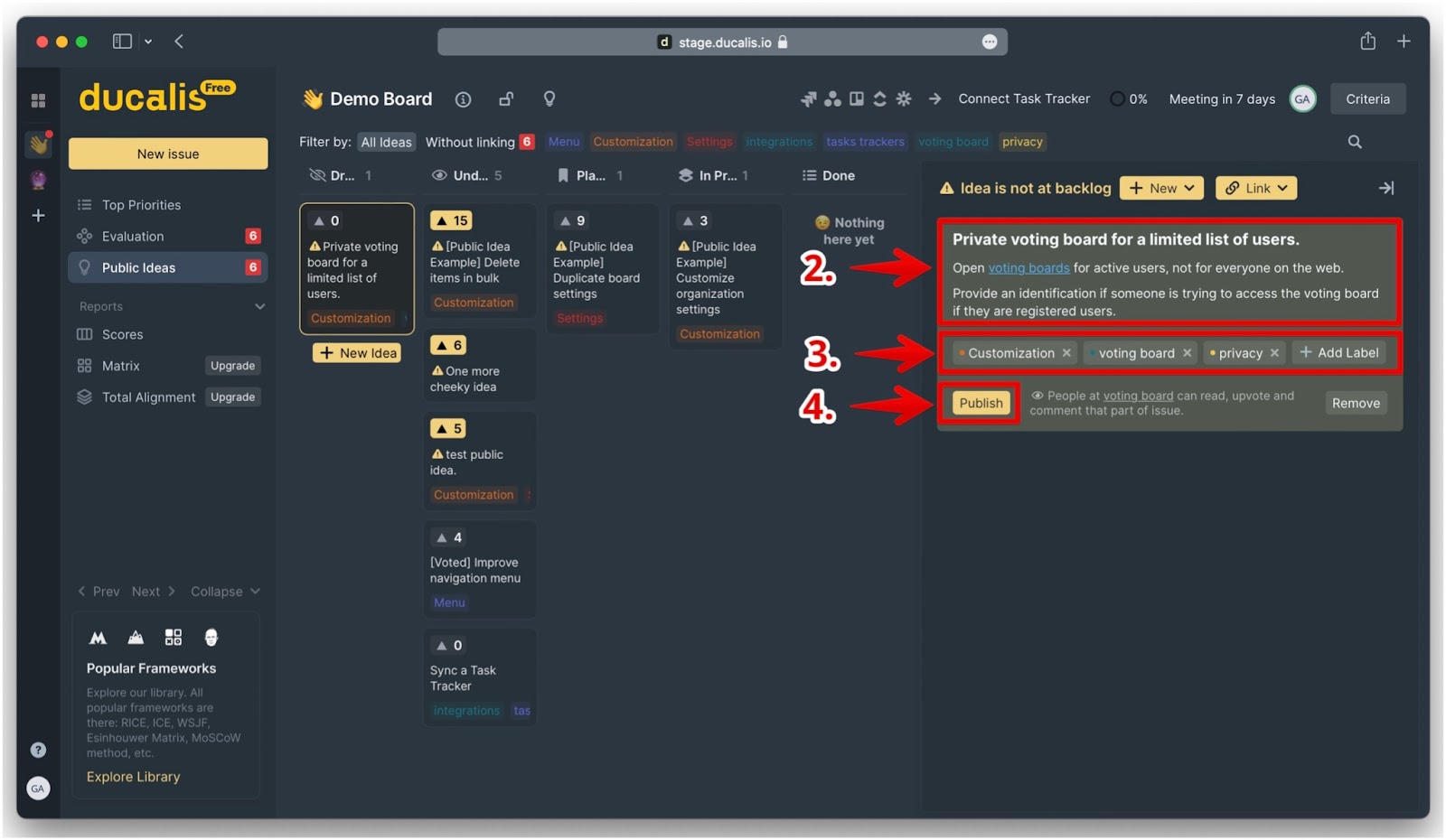
Task: Select the waving hand board icon in the left rail
Action: pyautogui.click(x=38, y=144)
